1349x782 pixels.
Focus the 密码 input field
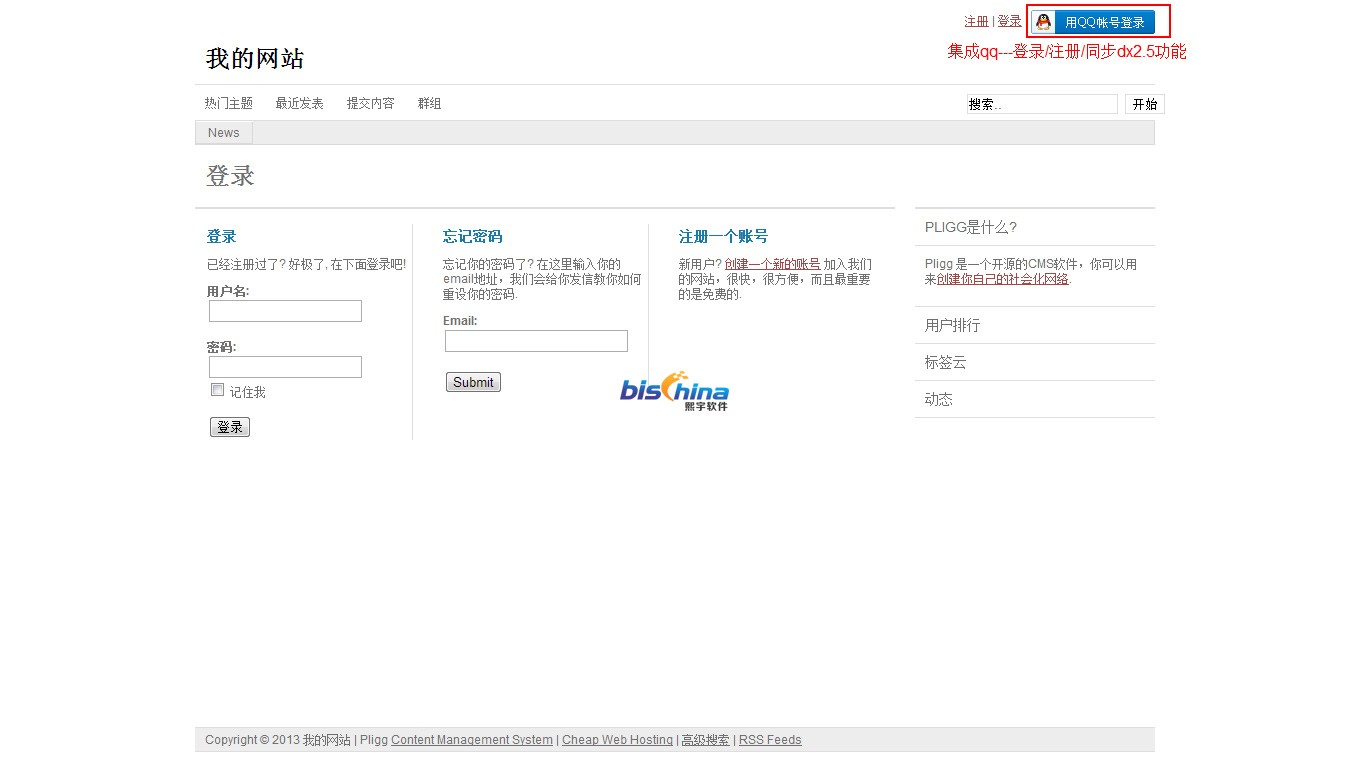[x=285, y=367]
